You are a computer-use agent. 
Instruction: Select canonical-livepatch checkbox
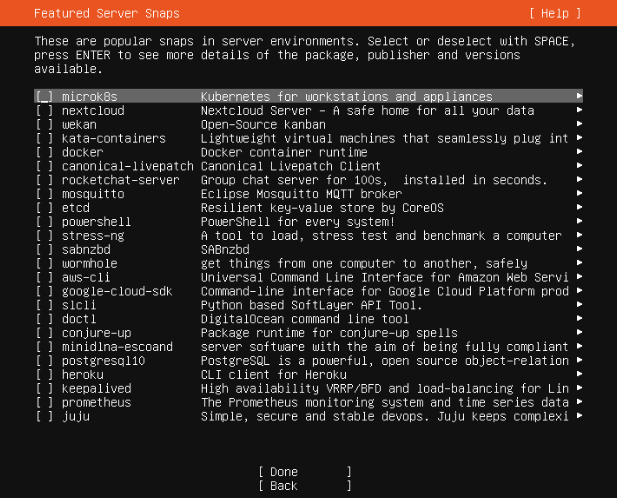(x=44, y=166)
